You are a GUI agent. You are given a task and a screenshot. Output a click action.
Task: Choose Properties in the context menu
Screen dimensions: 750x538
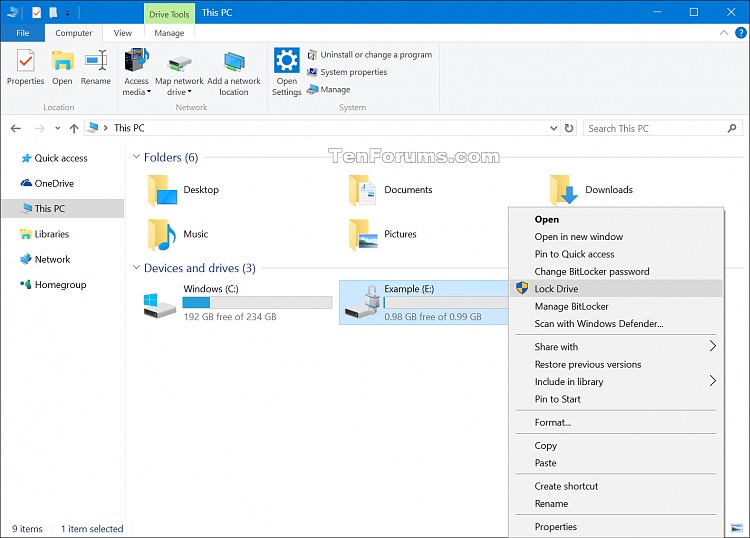pos(617,527)
